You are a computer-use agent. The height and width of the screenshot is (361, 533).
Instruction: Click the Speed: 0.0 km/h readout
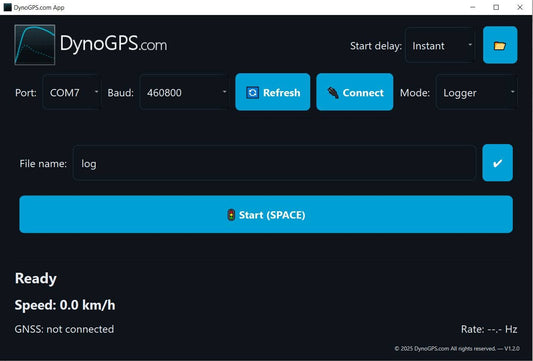[65, 305]
